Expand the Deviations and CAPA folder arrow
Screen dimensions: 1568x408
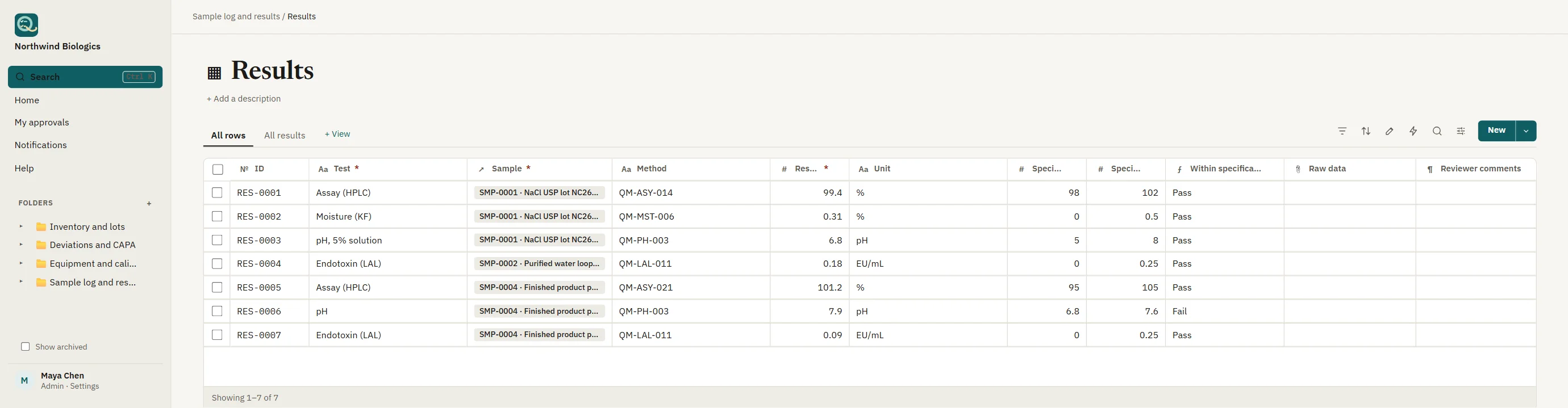[x=20, y=245]
